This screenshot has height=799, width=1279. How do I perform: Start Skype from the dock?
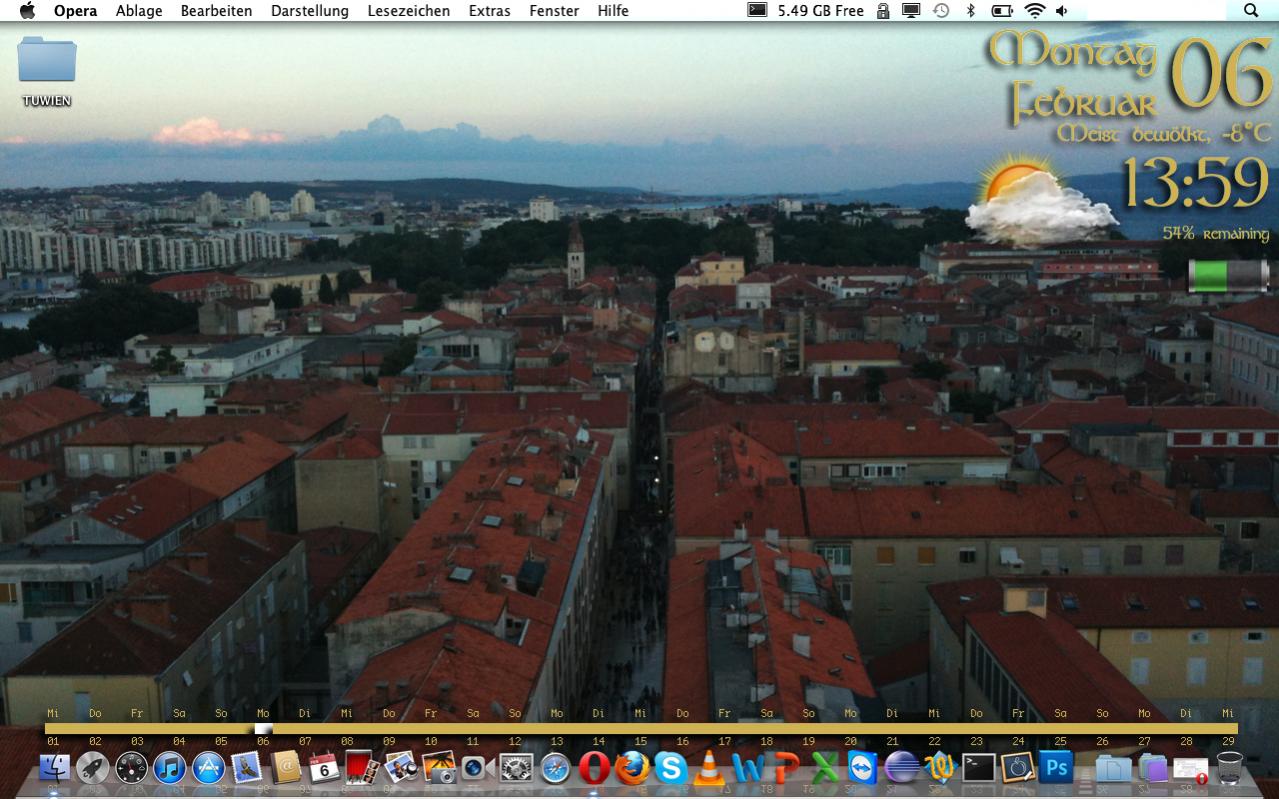[x=670, y=768]
